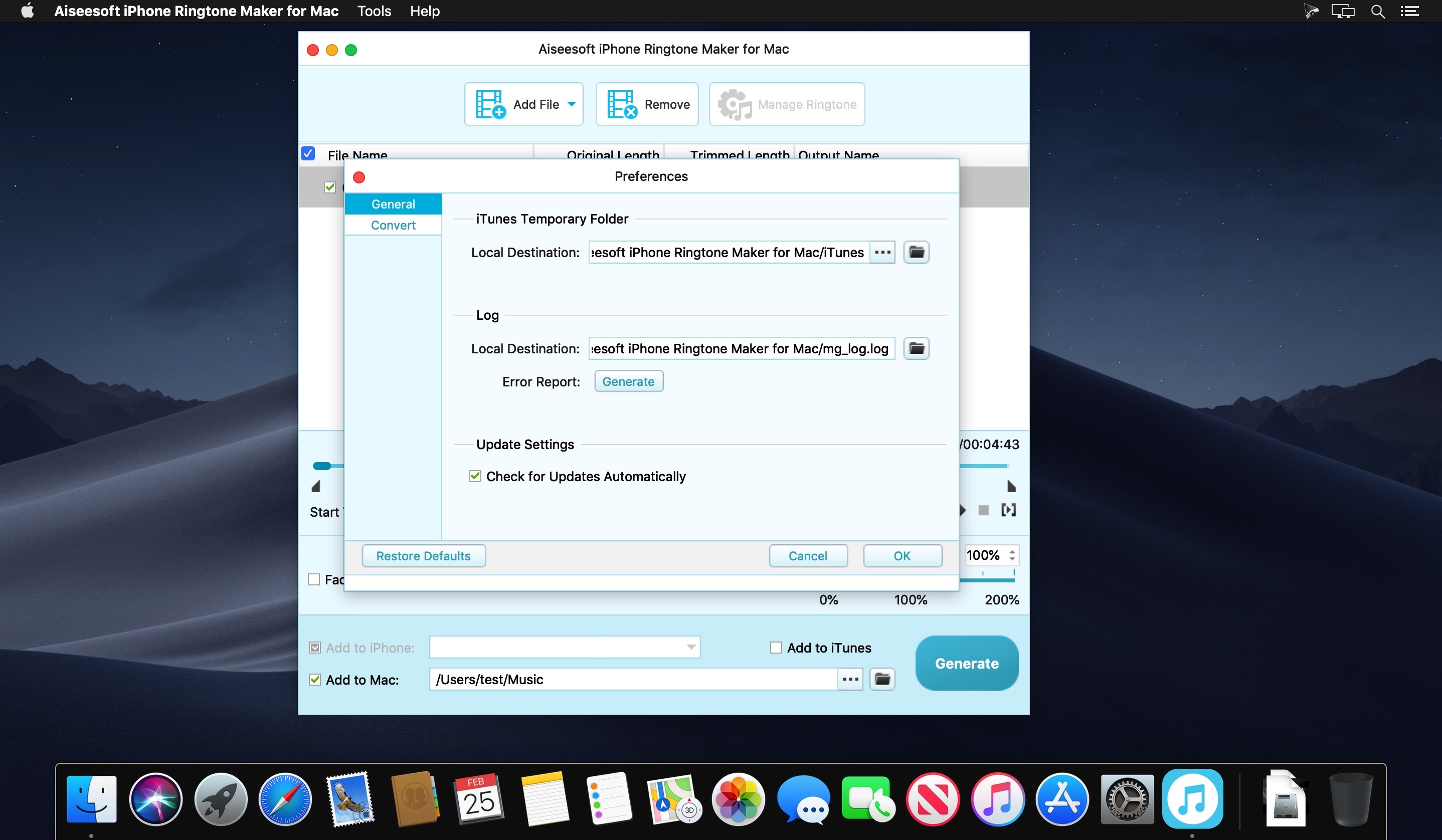Browse for iTunes Temporary Folder with ellipsis button
The width and height of the screenshot is (1442, 840).
(x=882, y=252)
